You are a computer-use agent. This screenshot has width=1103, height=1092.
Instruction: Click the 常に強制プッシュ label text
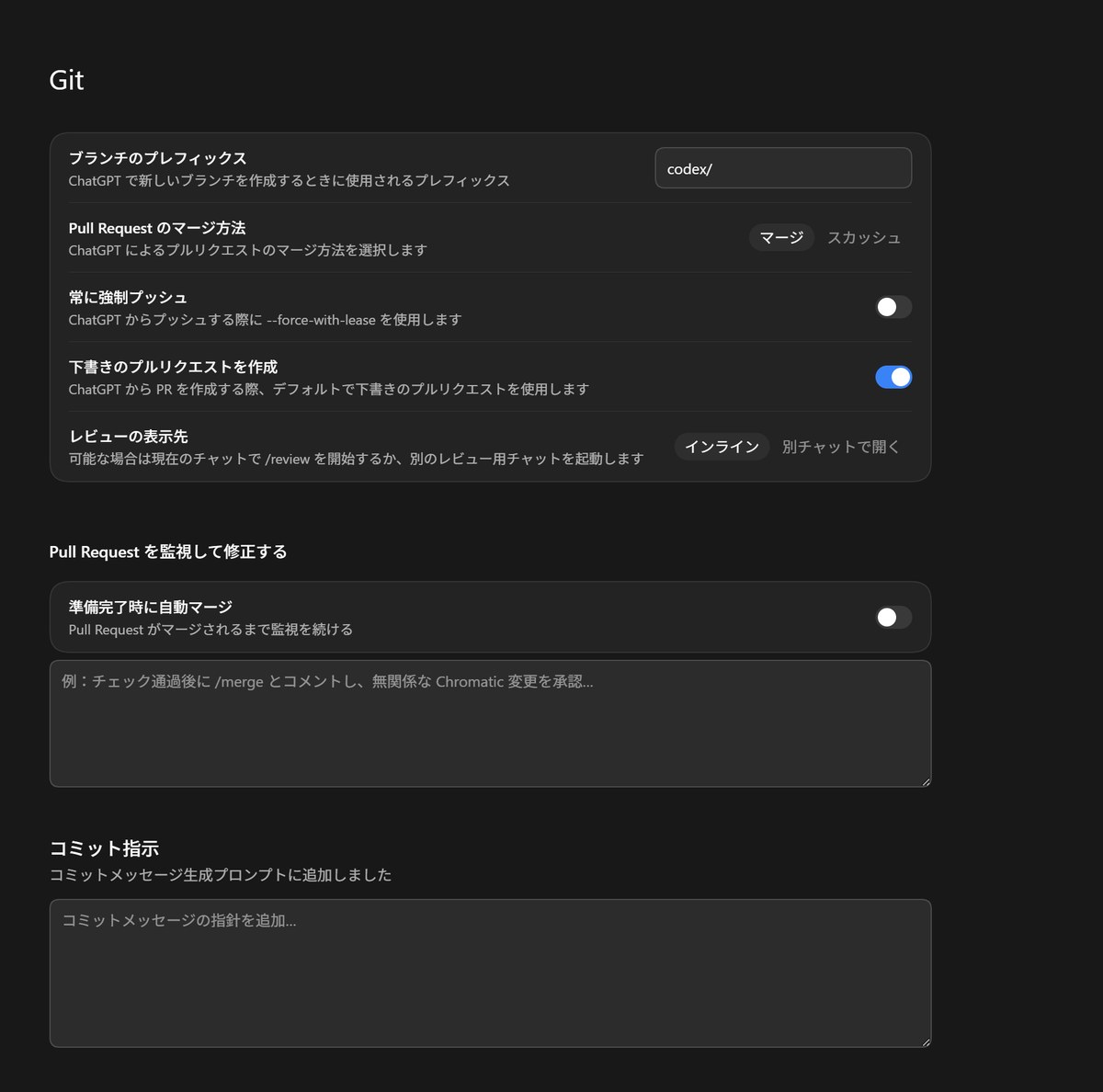pyautogui.click(x=128, y=298)
